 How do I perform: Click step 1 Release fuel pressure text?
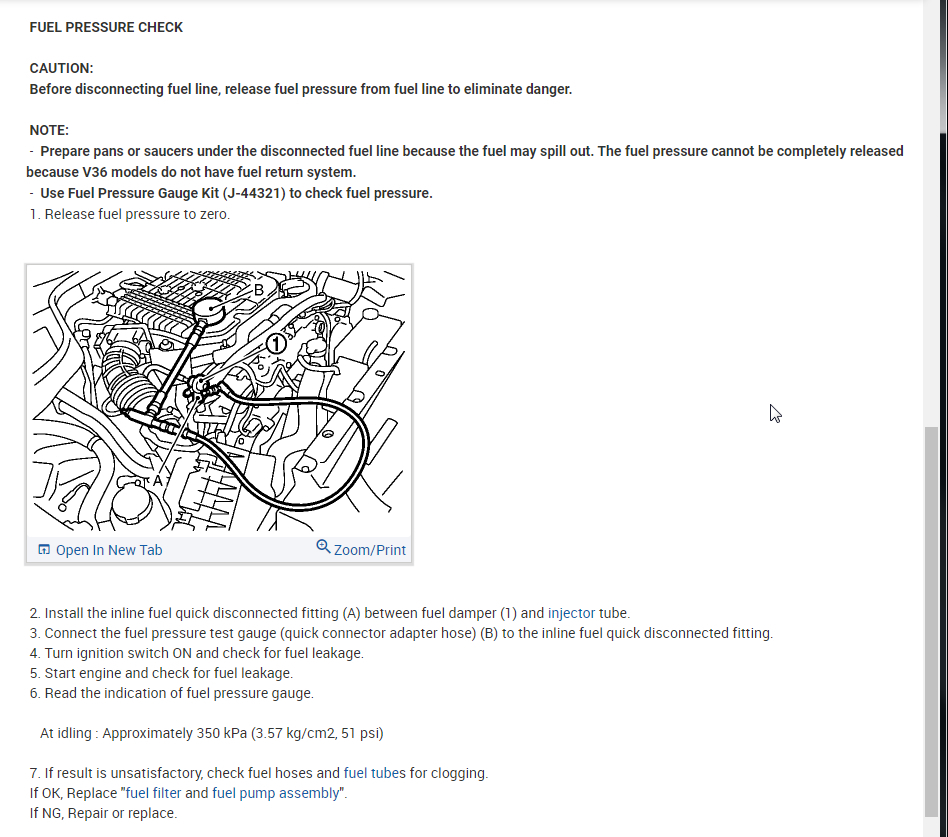[130, 215]
